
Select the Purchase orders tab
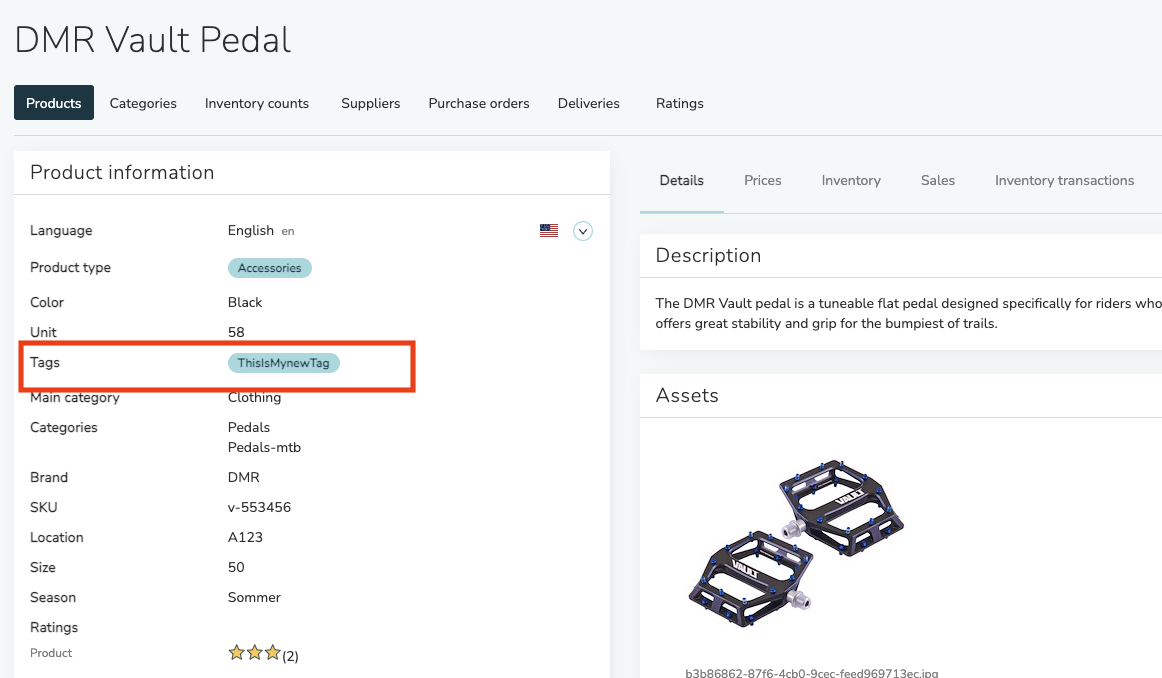[479, 103]
